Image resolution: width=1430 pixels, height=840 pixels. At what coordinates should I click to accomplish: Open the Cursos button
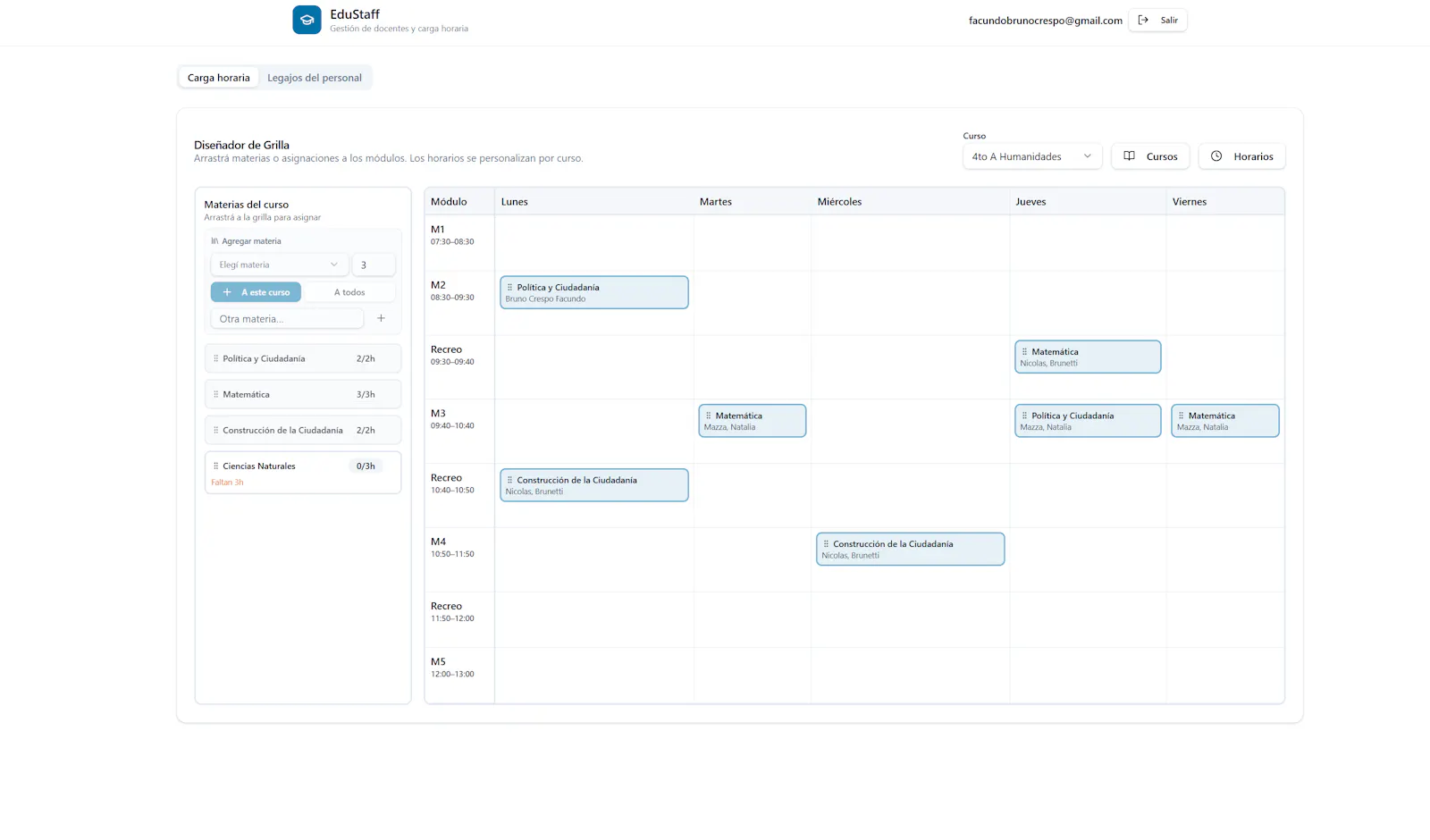1150,156
